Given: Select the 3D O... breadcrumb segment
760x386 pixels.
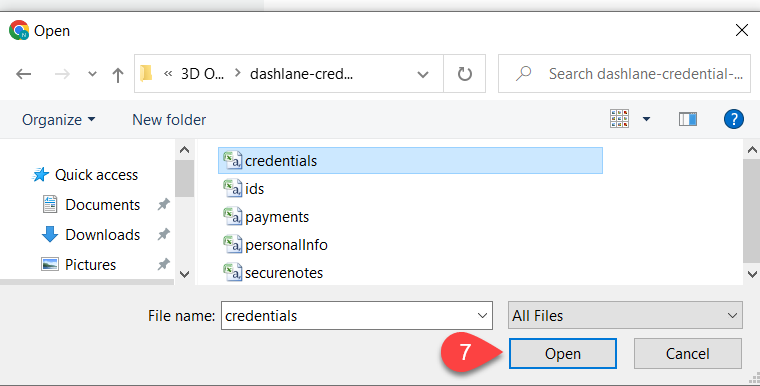Looking at the screenshot, I should click(x=202, y=74).
